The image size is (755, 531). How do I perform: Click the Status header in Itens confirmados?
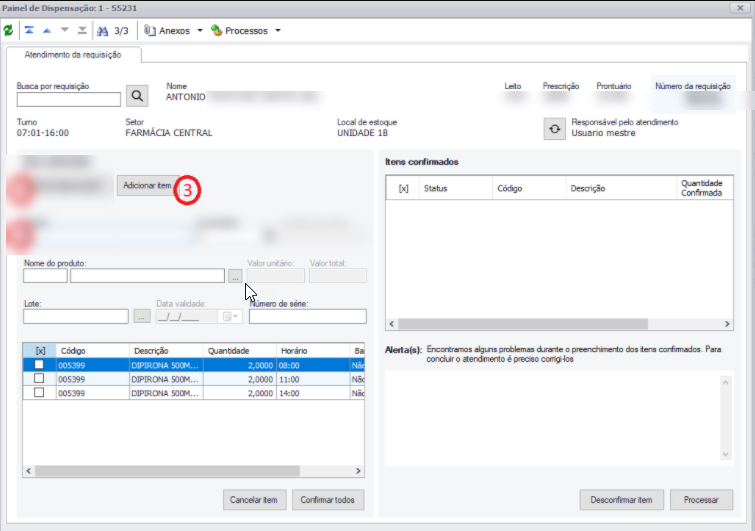(456, 188)
